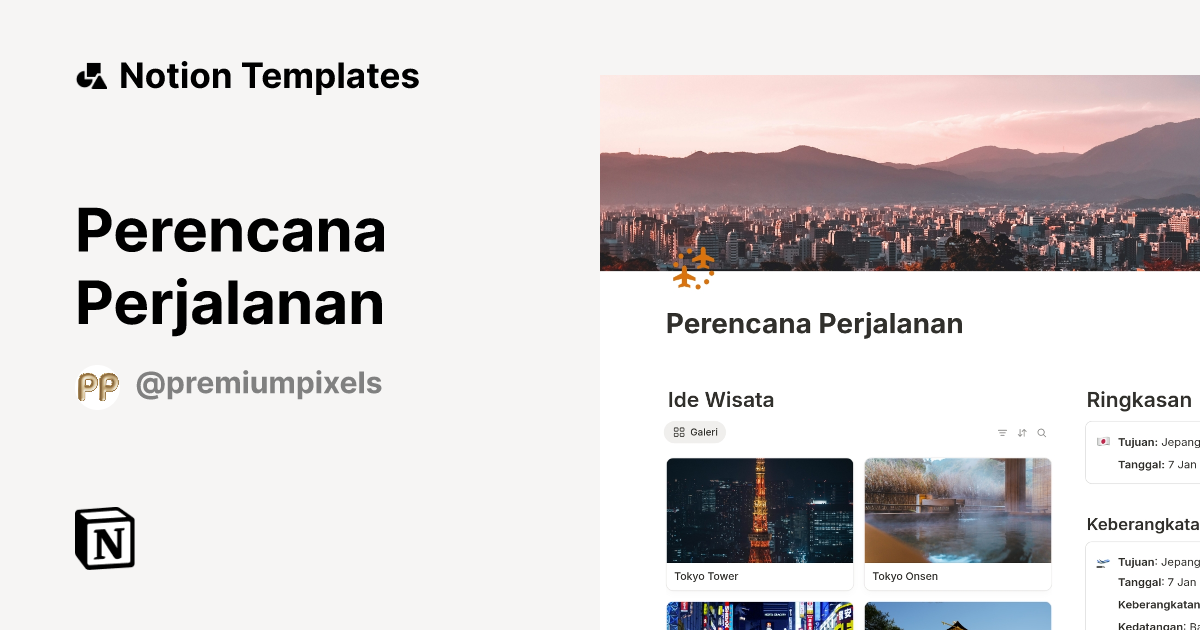Image resolution: width=1200 pixels, height=630 pixels.
Task: Select the pink cityscape cover image
Action: [x=900, y=172]
